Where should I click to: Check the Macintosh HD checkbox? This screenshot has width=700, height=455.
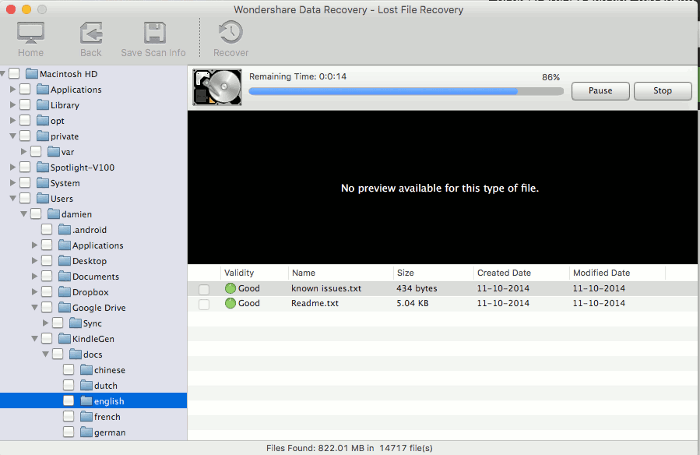pos(14,73)
